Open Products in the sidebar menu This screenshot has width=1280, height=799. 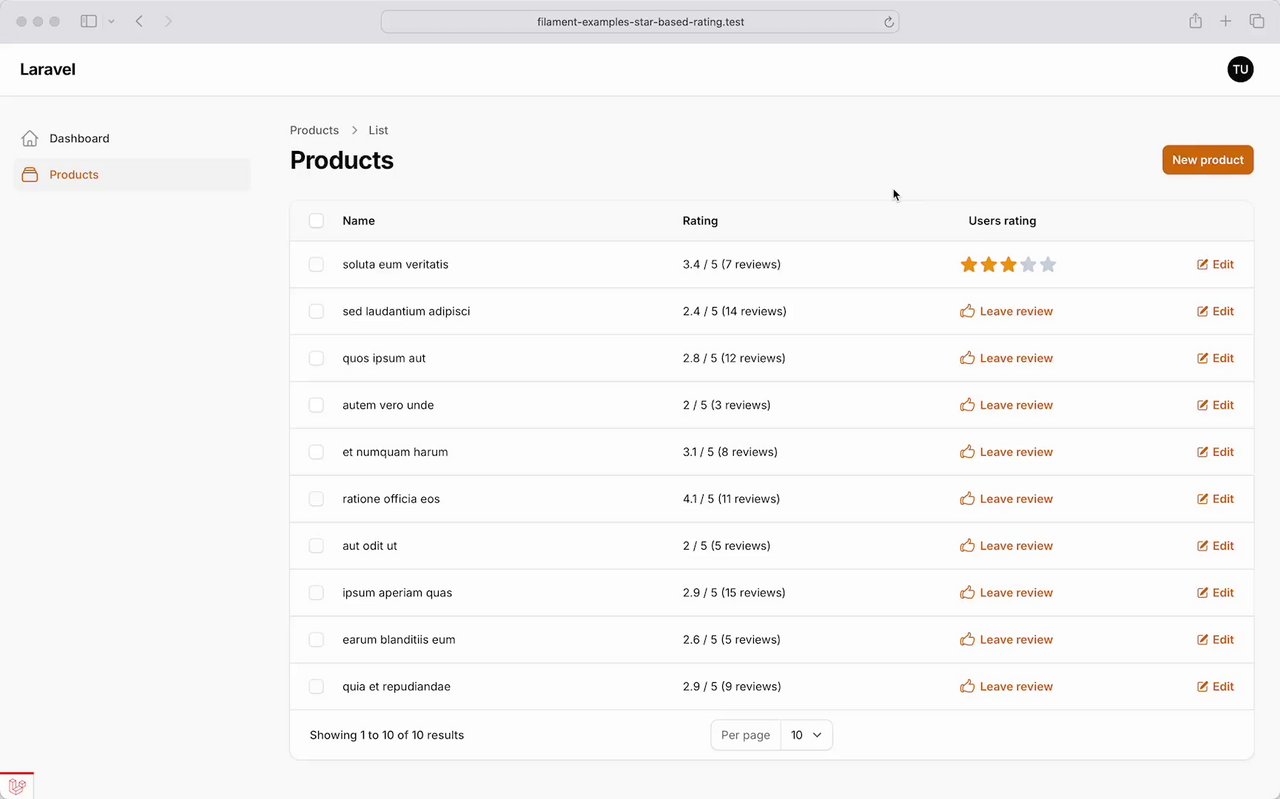(74, 175)
